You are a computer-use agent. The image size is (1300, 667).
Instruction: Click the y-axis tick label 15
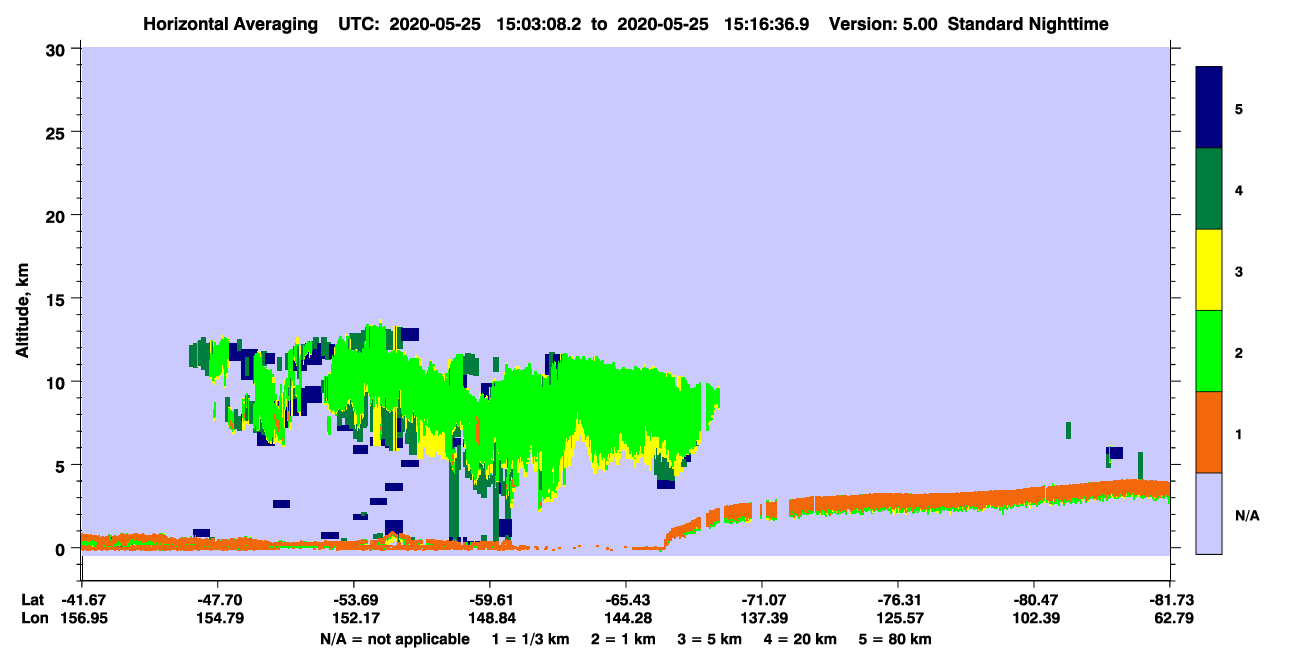[x=58, y=299]
